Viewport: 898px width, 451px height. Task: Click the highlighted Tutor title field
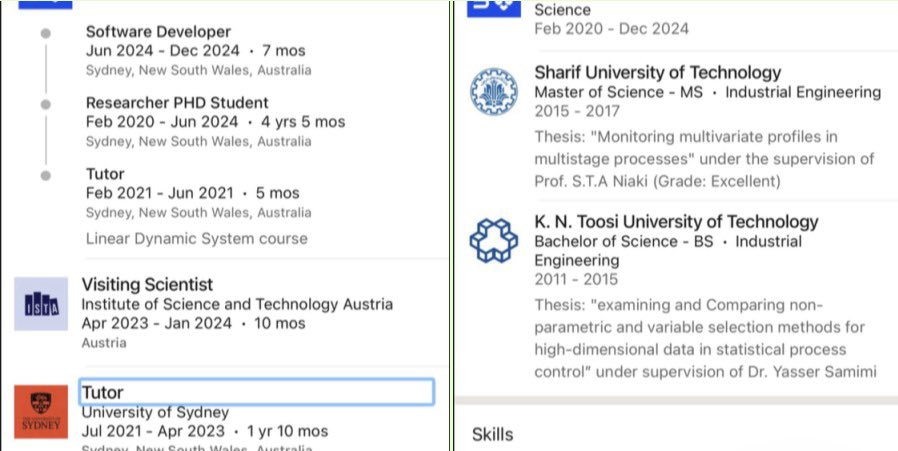256,392
